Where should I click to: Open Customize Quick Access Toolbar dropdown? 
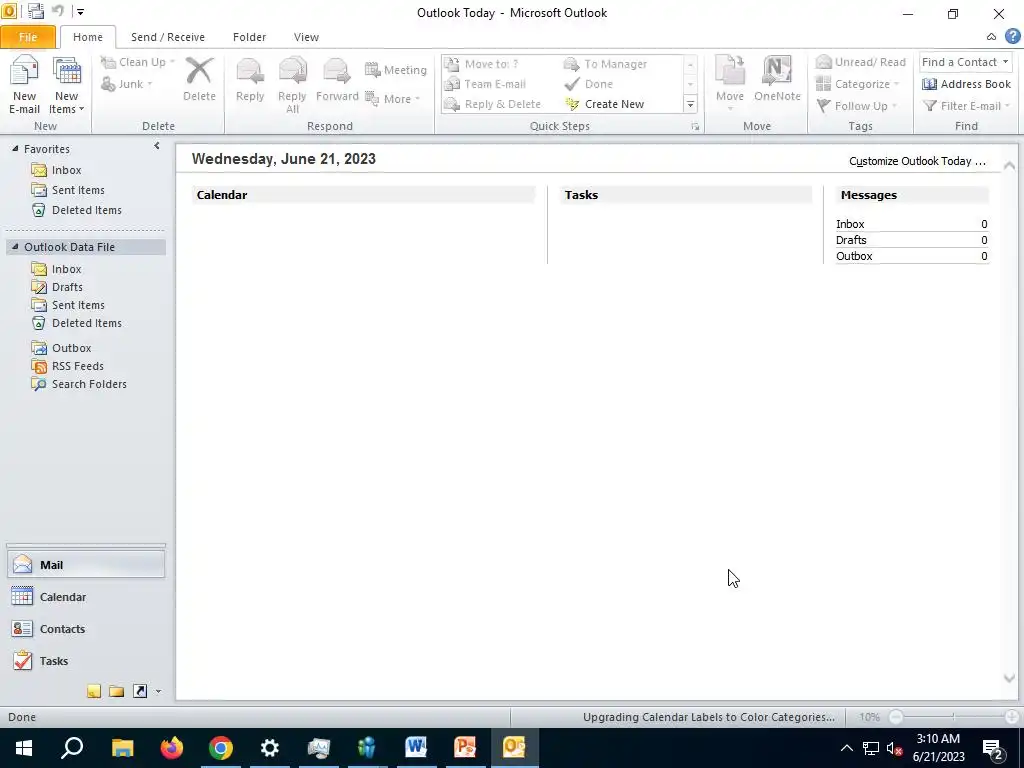[x=80, y=11]
